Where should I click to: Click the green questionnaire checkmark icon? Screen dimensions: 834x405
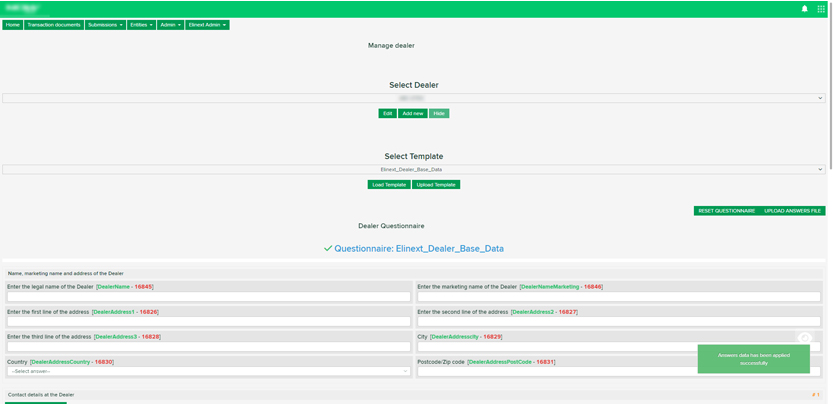click(327, 248)
